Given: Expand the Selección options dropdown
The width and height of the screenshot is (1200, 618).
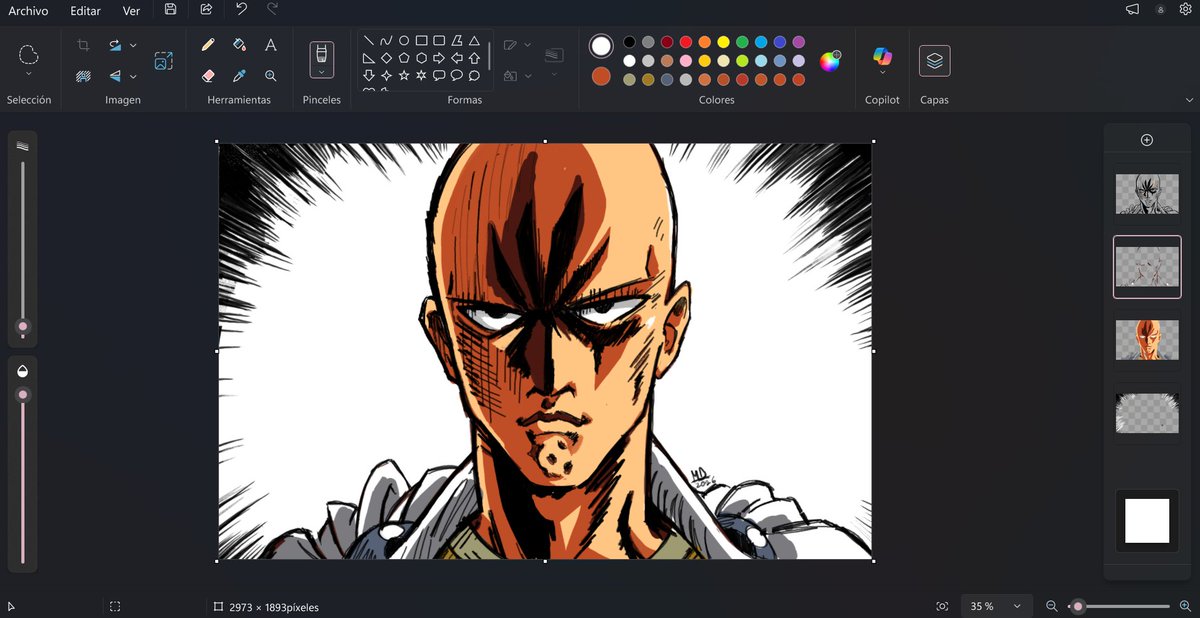Looking at the screenshot, I should (x=29, y=74).
